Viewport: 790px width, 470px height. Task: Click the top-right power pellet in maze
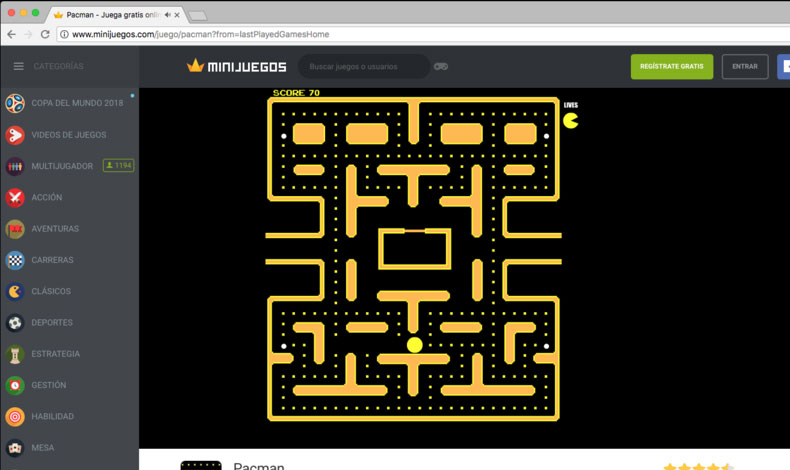pyautogui.click(x=546, y=136)
